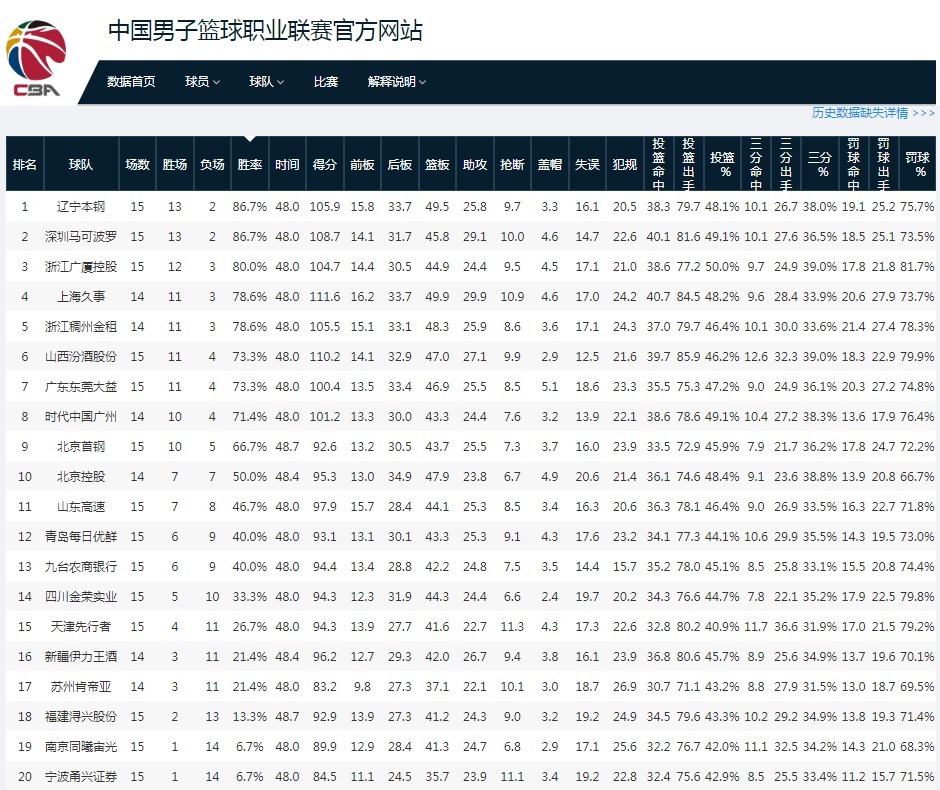Open team 天津先行者
The width and height of the screenshot is (940, 790).
[81, 626]
